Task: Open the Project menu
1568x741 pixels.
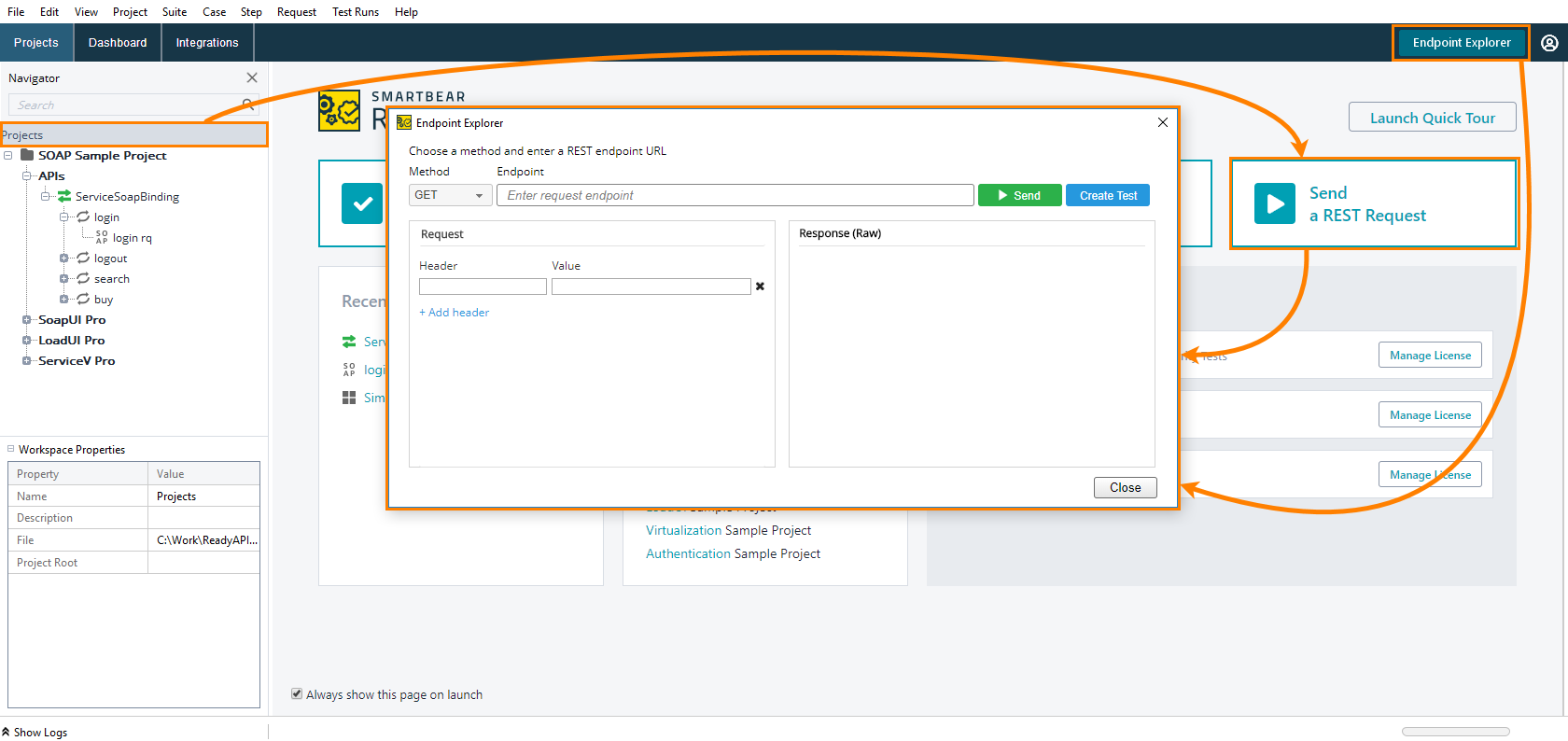Action: (x=130, y=12)
